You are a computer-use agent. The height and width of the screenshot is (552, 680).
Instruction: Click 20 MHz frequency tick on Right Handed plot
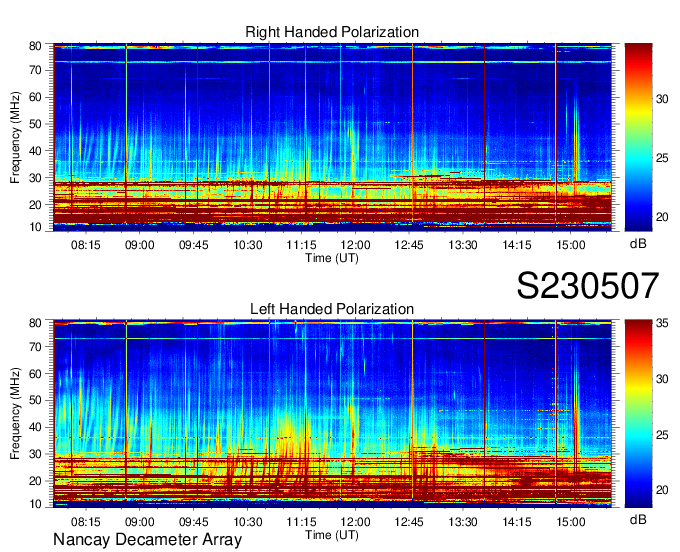click(x=35, y=205)
